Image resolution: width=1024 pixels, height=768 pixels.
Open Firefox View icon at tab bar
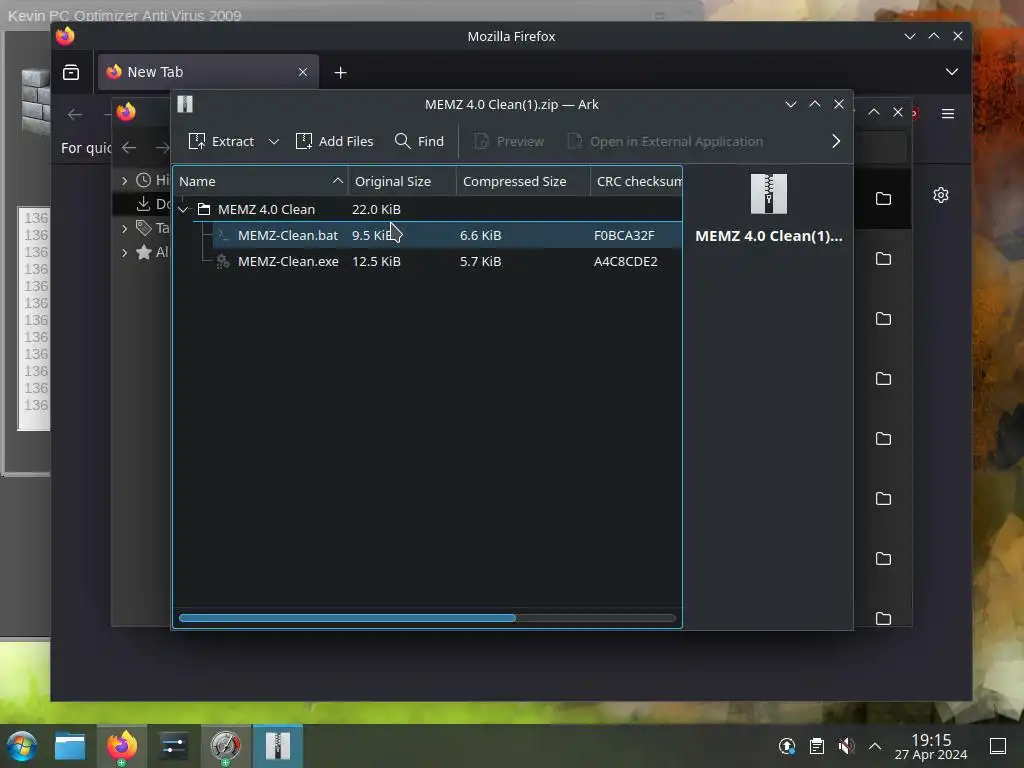tap(71, 72)
